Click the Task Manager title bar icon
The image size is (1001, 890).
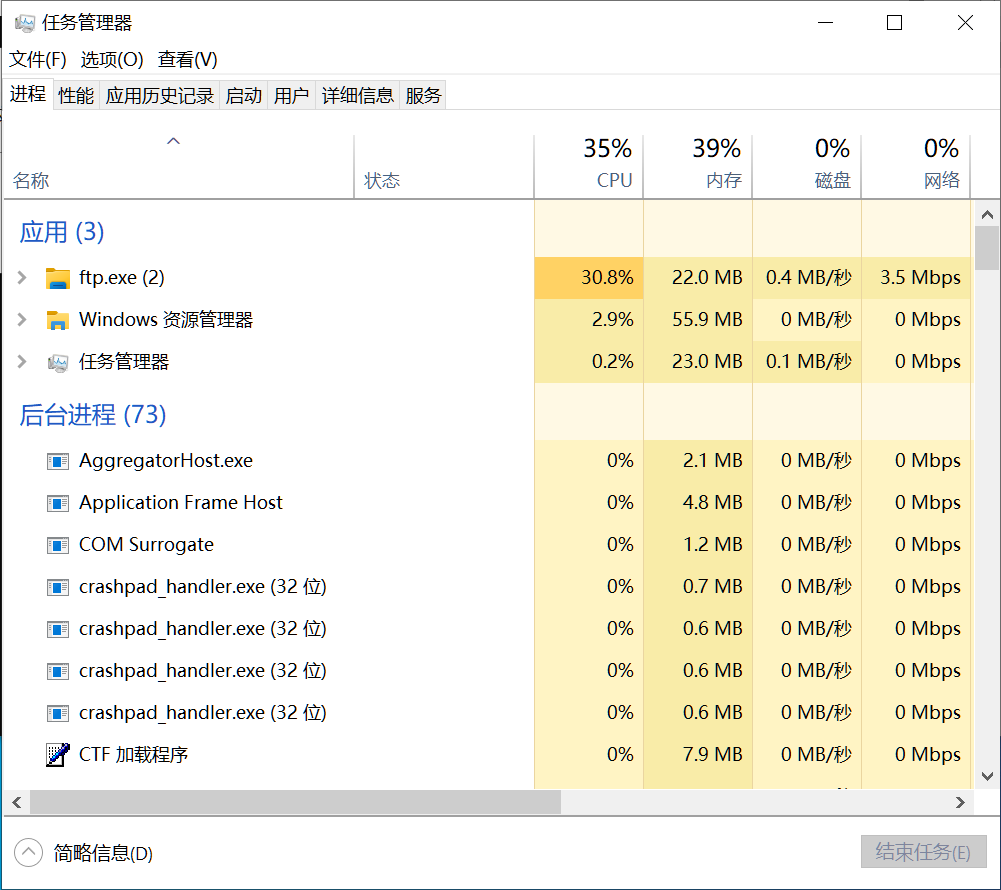click(x=24, y=23)
